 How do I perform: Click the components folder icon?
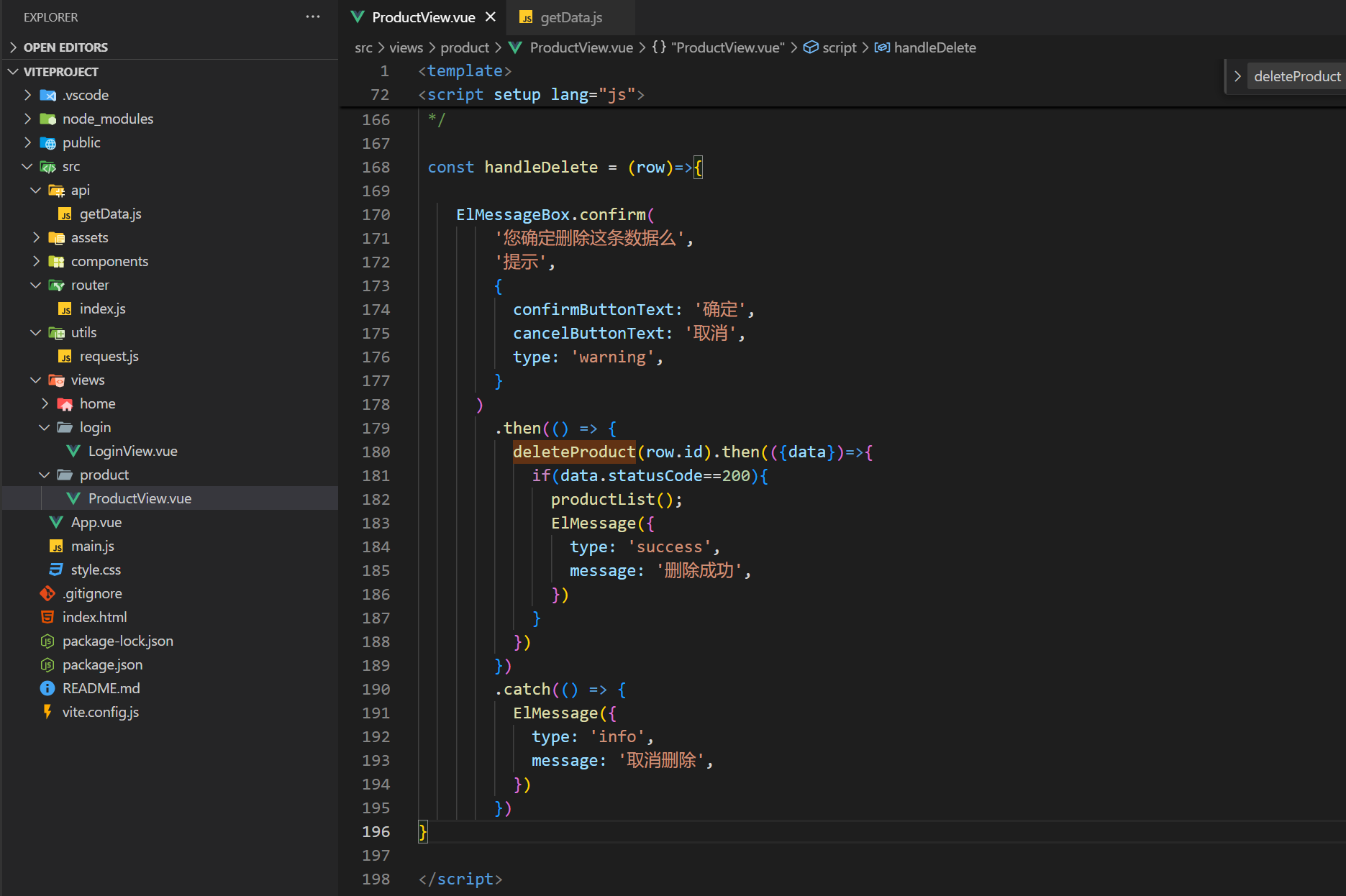coord(57,261)
